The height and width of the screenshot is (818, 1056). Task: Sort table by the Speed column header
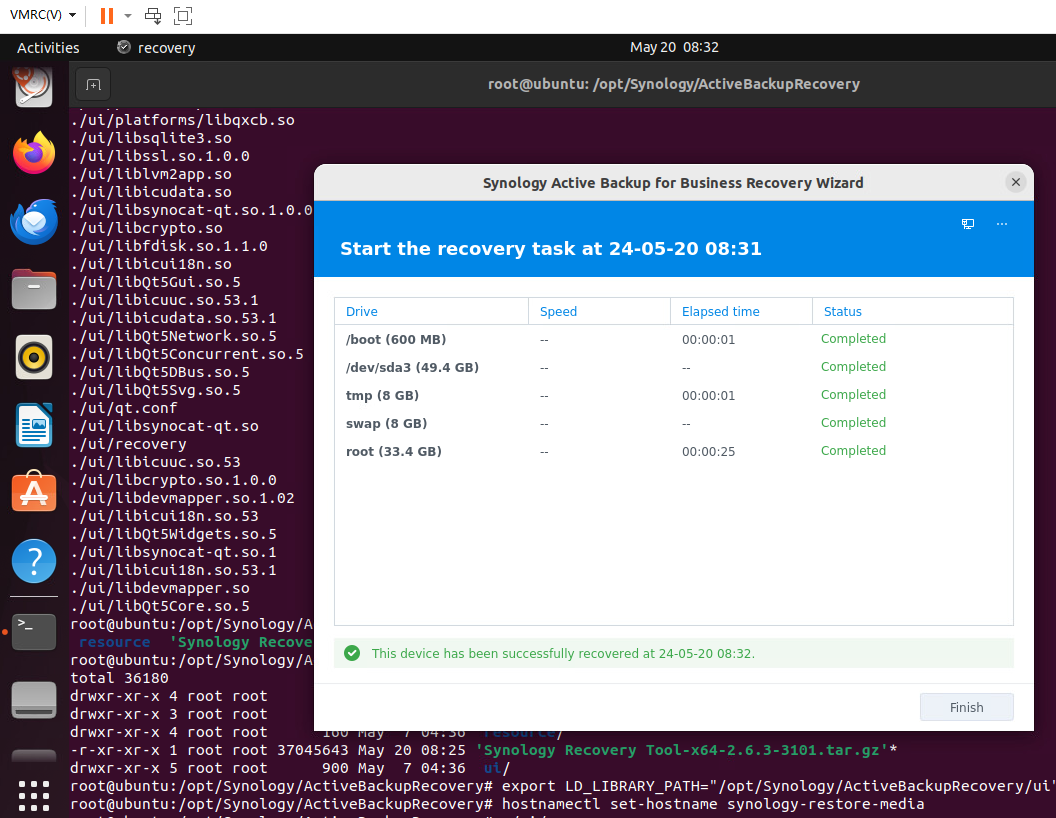click(599, 312)
